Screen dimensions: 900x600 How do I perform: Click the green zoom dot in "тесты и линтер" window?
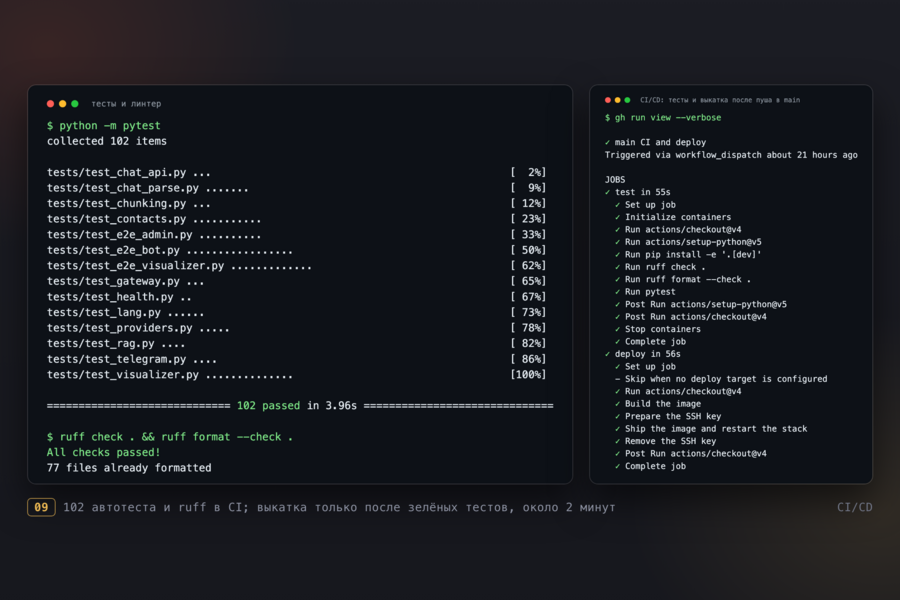[x=75, y=104]
